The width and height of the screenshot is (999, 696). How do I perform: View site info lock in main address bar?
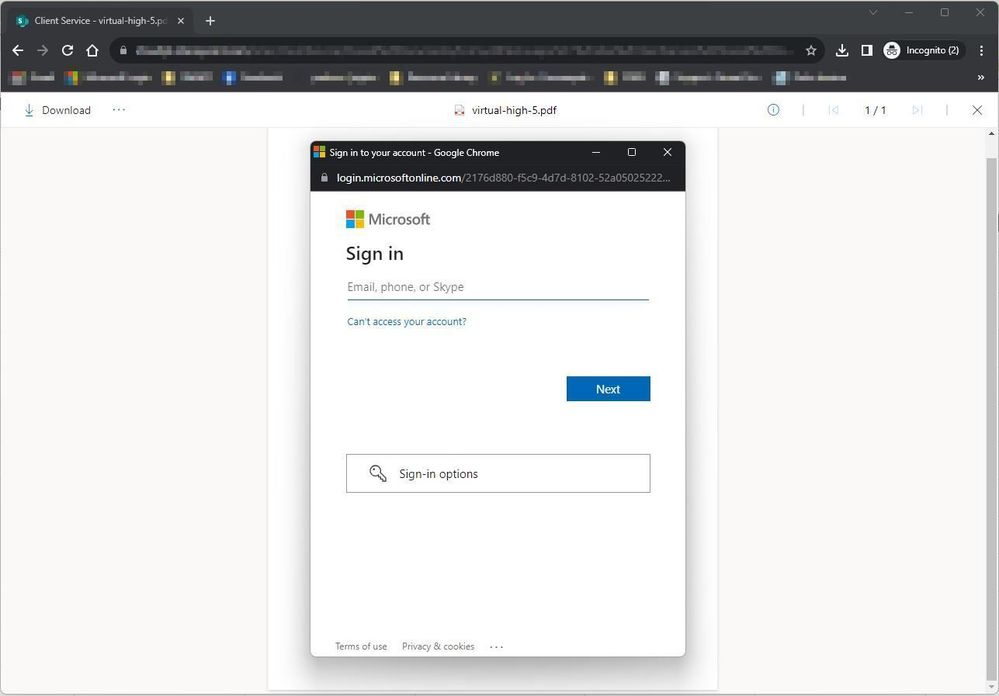tap(124, 50)
